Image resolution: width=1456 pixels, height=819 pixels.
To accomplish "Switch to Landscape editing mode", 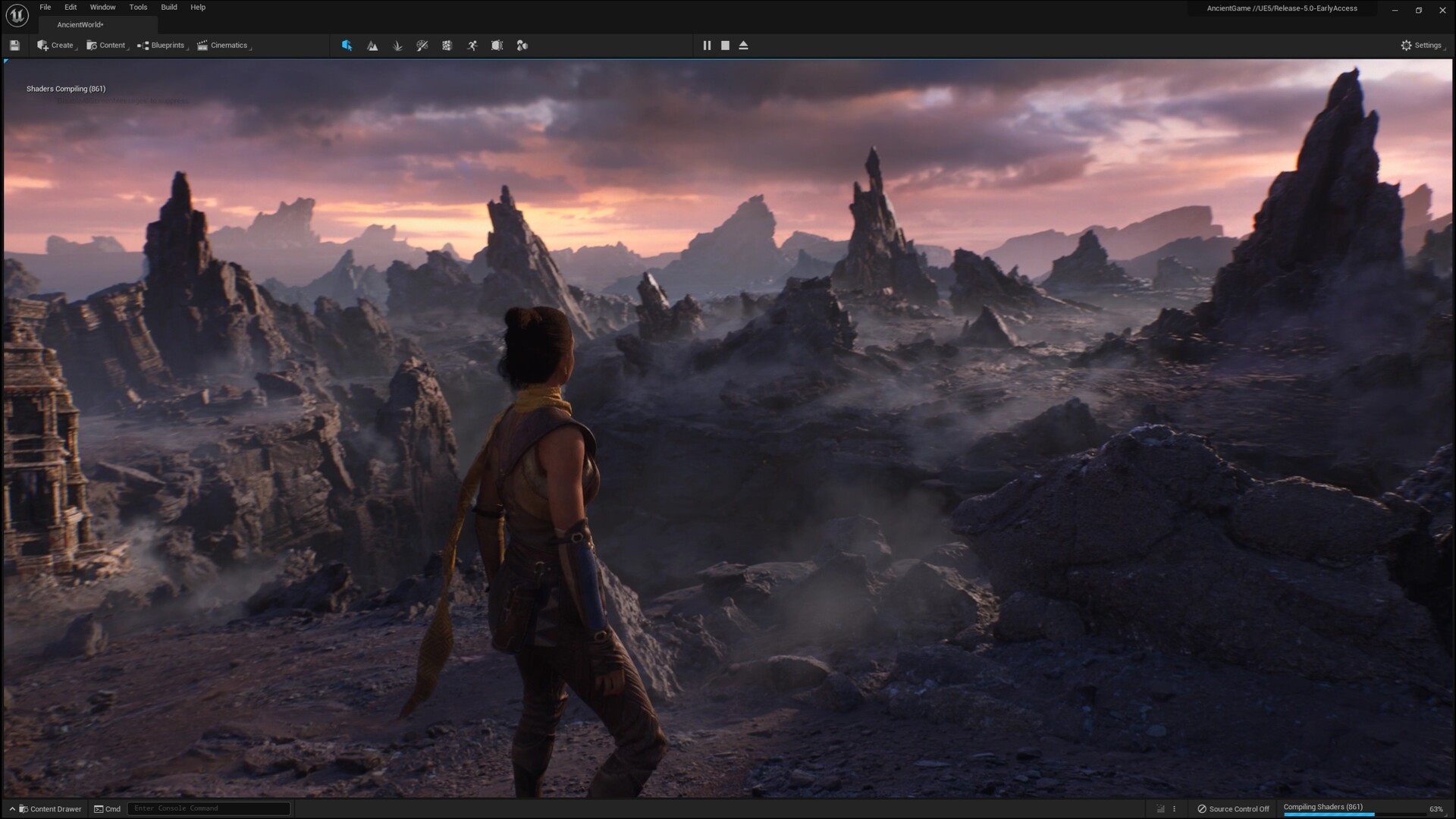I will [372, 45].
